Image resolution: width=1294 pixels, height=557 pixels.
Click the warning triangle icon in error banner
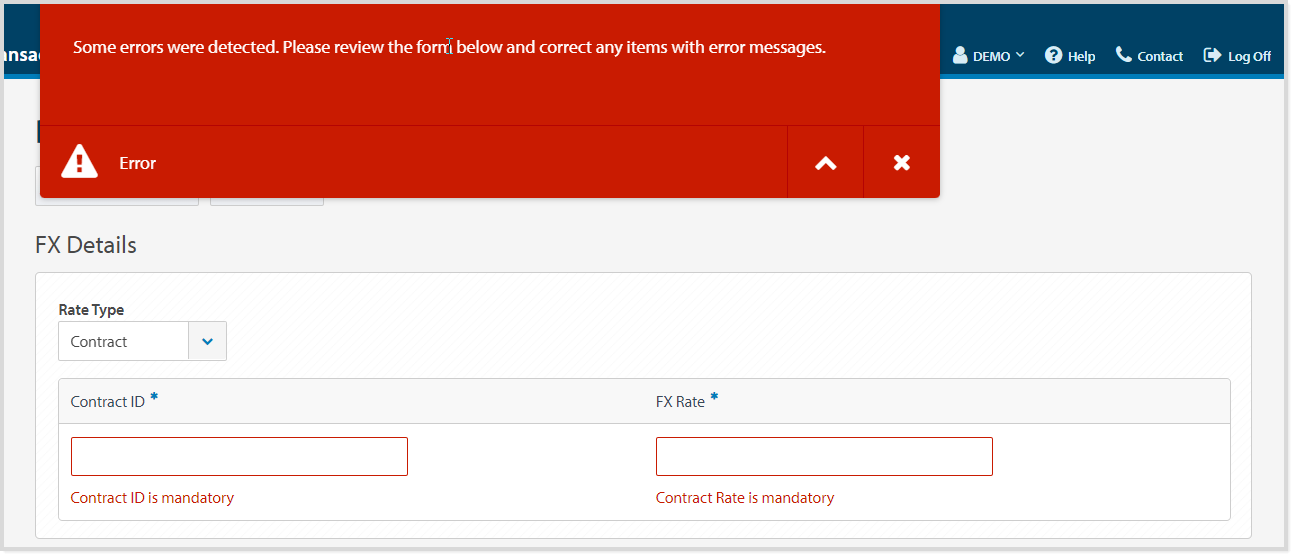click(80, 162)
